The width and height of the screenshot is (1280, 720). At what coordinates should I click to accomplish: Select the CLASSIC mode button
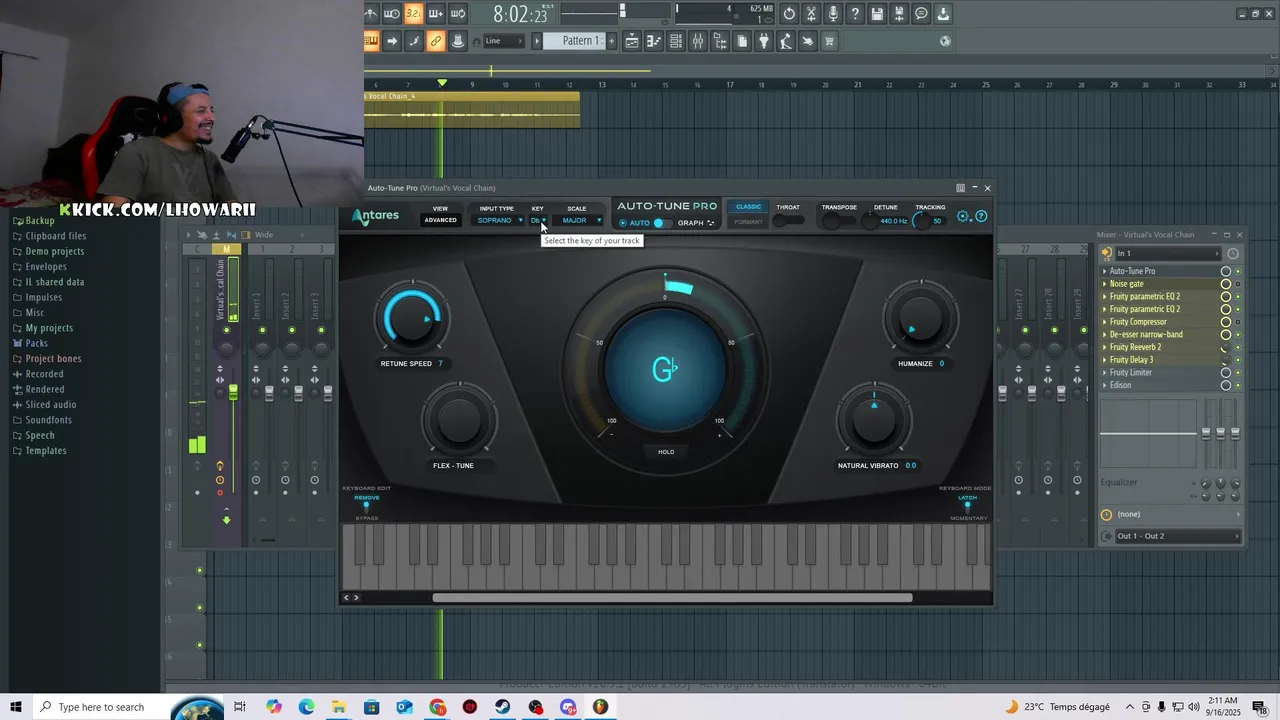(x=748, y=207)
